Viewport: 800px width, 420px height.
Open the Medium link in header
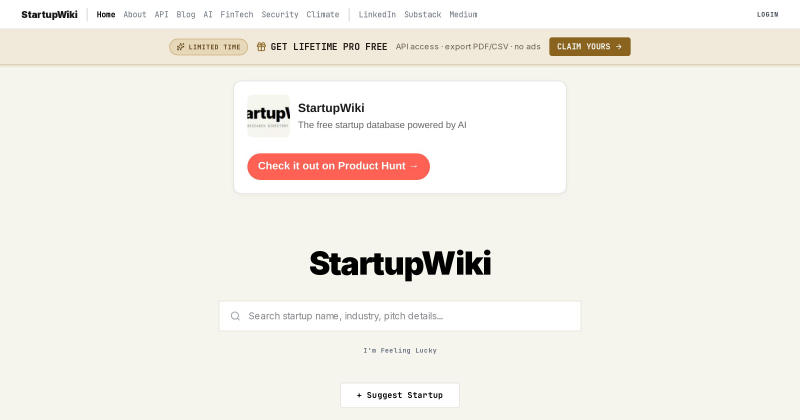pyautogui.click(x=463, y=14)
